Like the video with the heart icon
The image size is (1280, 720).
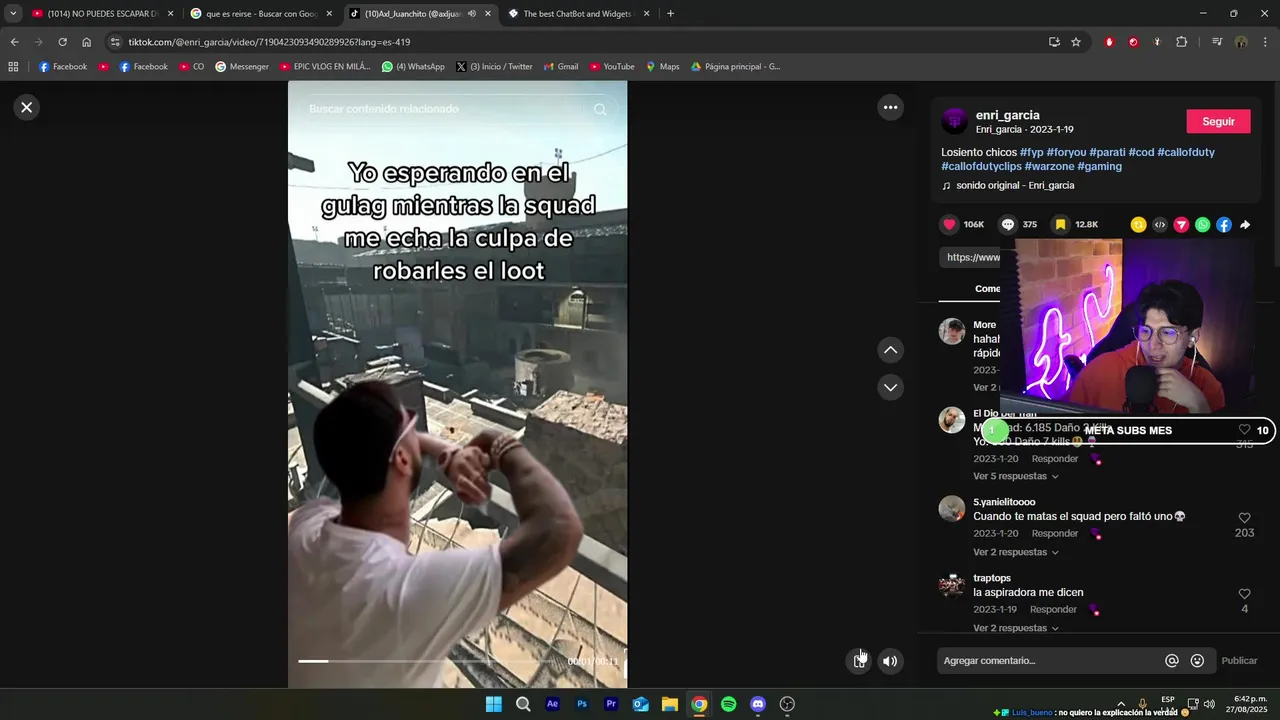point(950,225)
